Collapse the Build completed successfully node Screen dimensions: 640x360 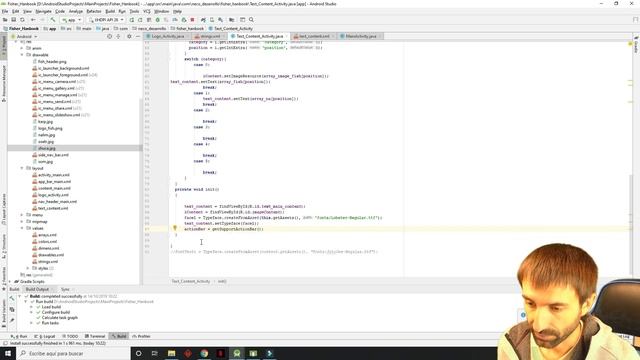19,296
